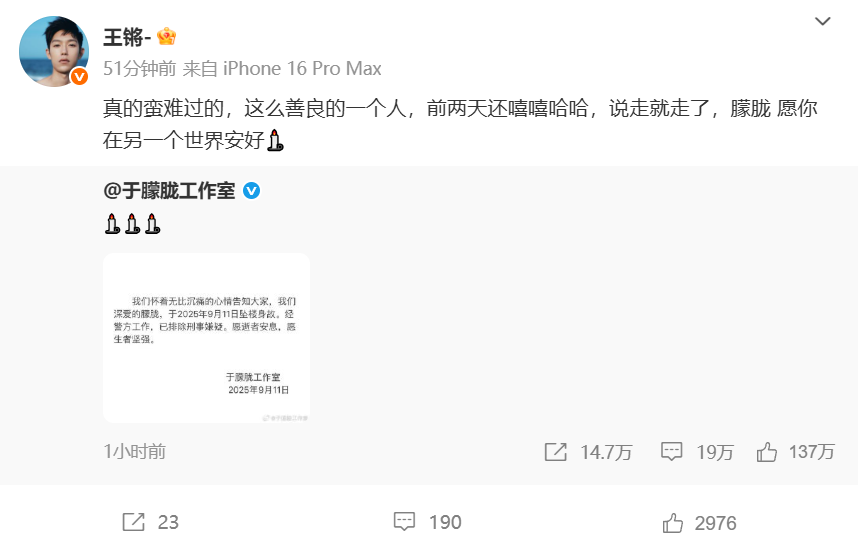Click the original post comment icon 19万

671,452
